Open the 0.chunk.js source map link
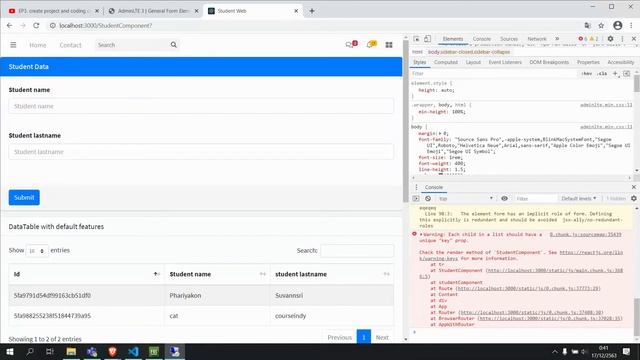 point(585,235)
